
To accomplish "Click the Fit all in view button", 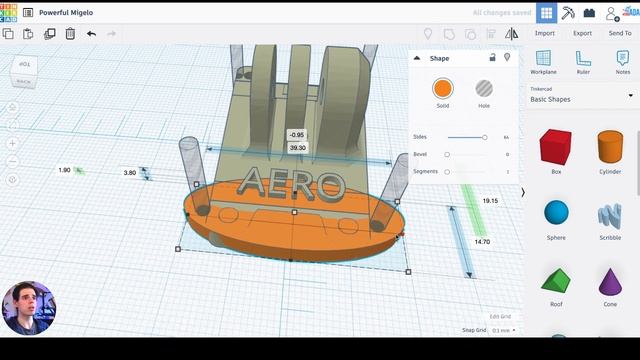I will point(12,125).
